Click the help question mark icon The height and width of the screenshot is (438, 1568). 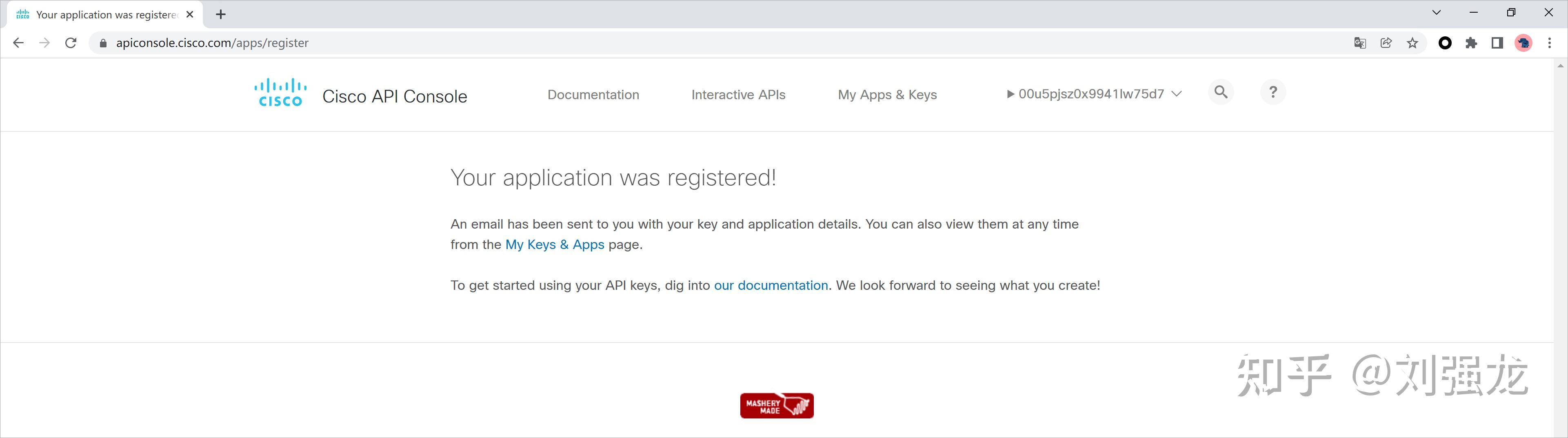(1272, 92)
